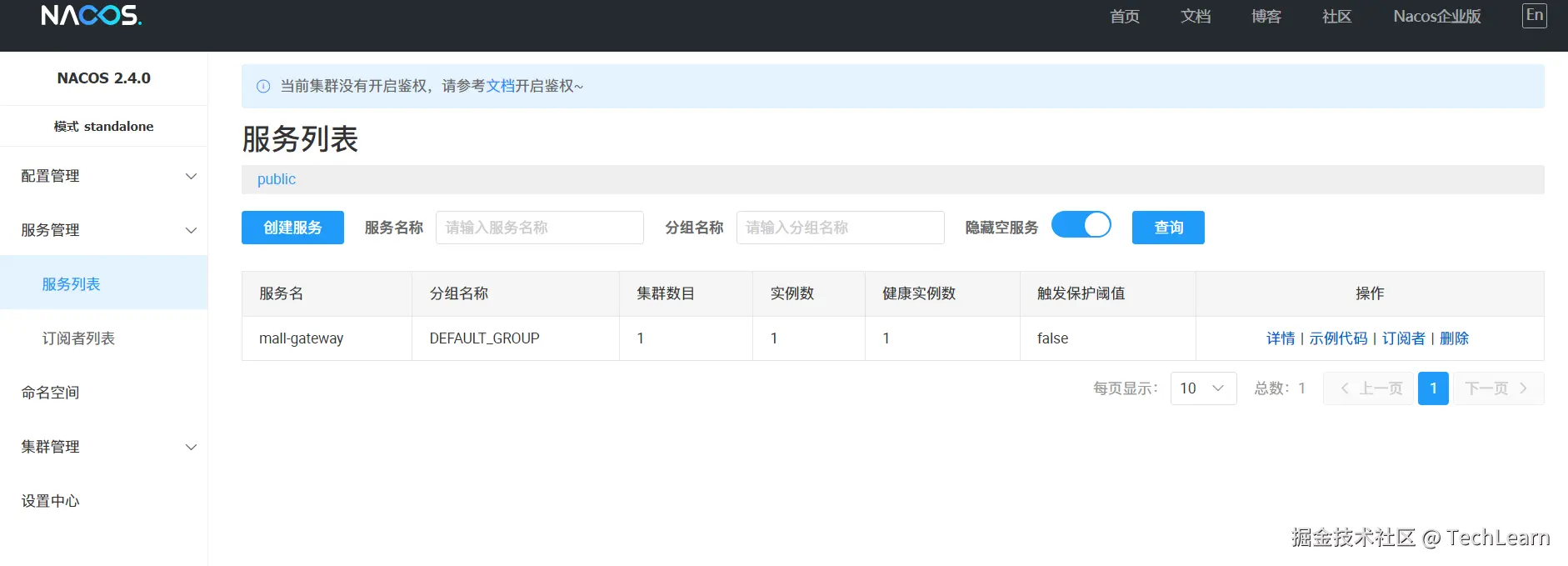Click the NACOS 2.4.0 version label
This screenshot has width=1568, height=566.
(x=103, y=78)
